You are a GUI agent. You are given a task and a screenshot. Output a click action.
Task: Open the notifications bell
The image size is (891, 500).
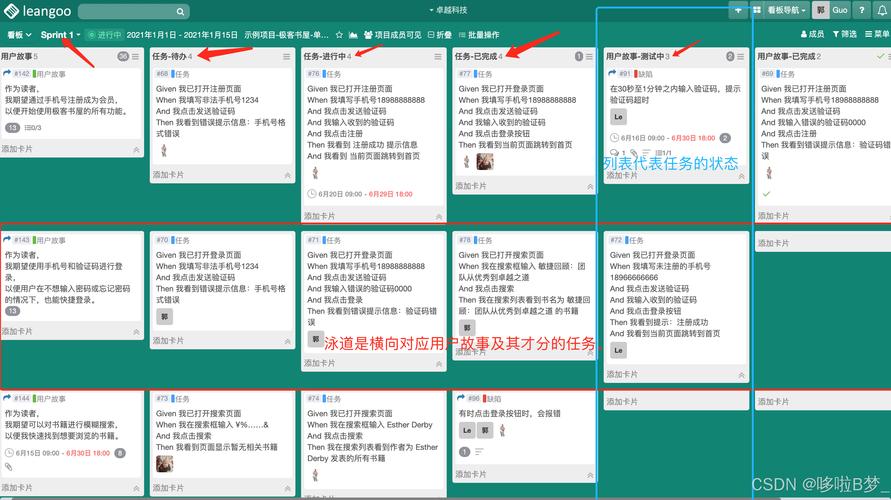pos(882,10)
